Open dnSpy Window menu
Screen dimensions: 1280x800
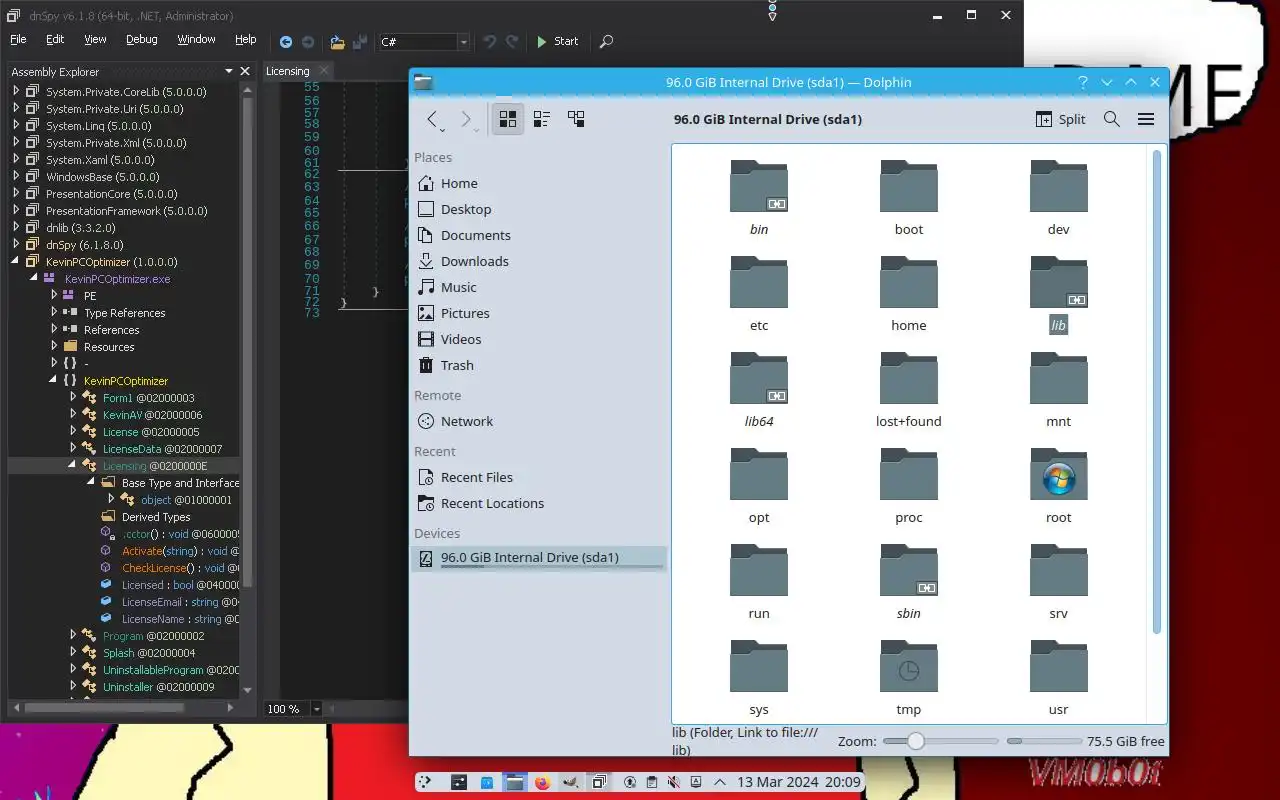(x=196, y=40)
